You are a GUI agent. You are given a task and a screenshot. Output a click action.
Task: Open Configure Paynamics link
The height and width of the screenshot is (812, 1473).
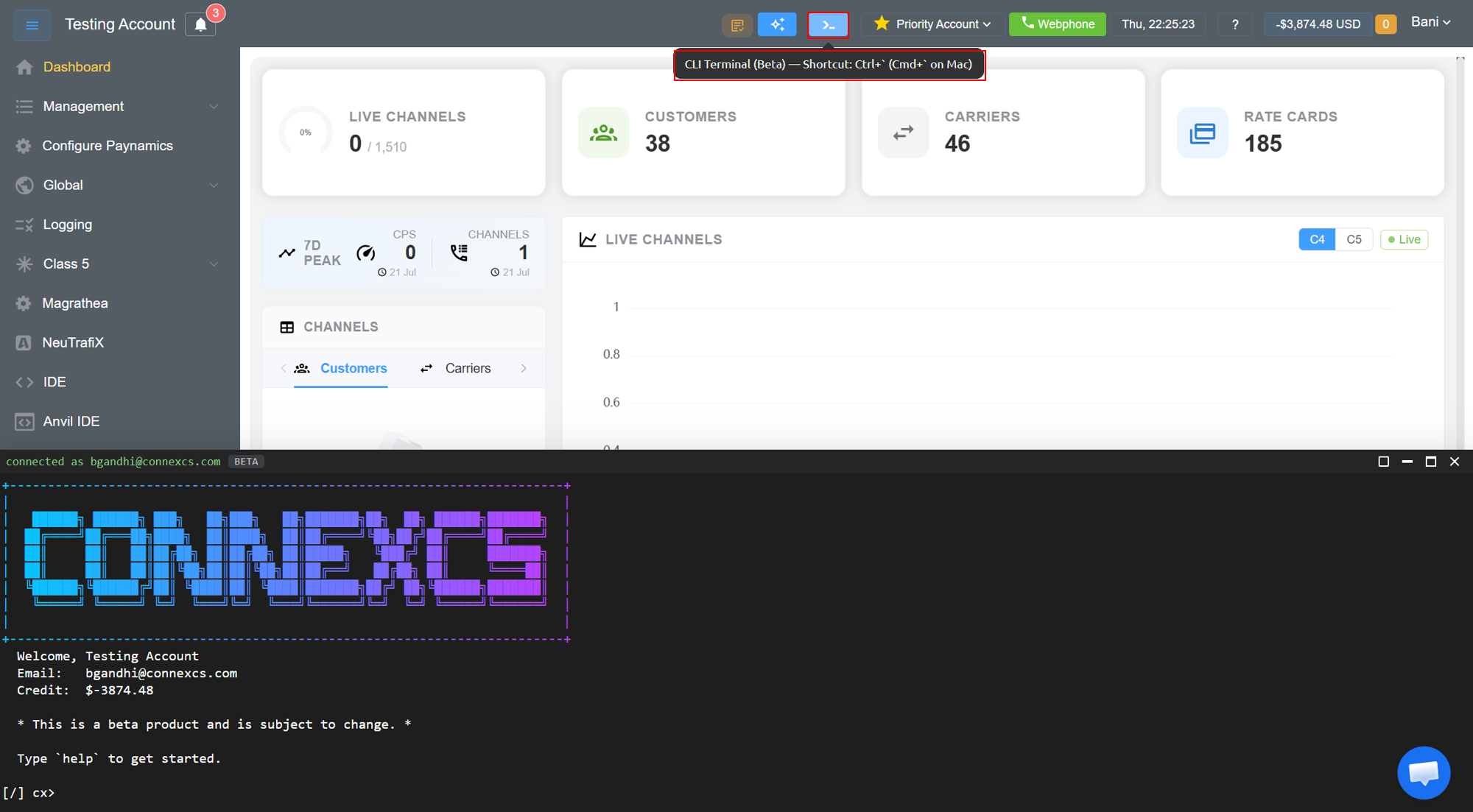click(108, 146)
